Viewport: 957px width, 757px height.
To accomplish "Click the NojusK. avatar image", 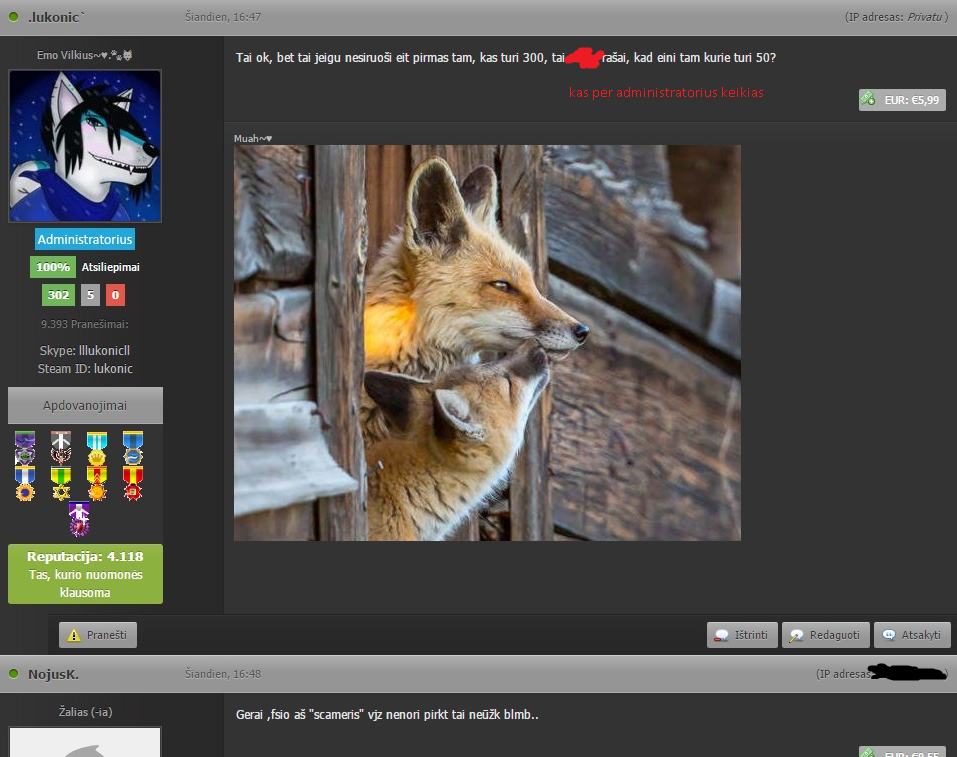I will 85,742.
